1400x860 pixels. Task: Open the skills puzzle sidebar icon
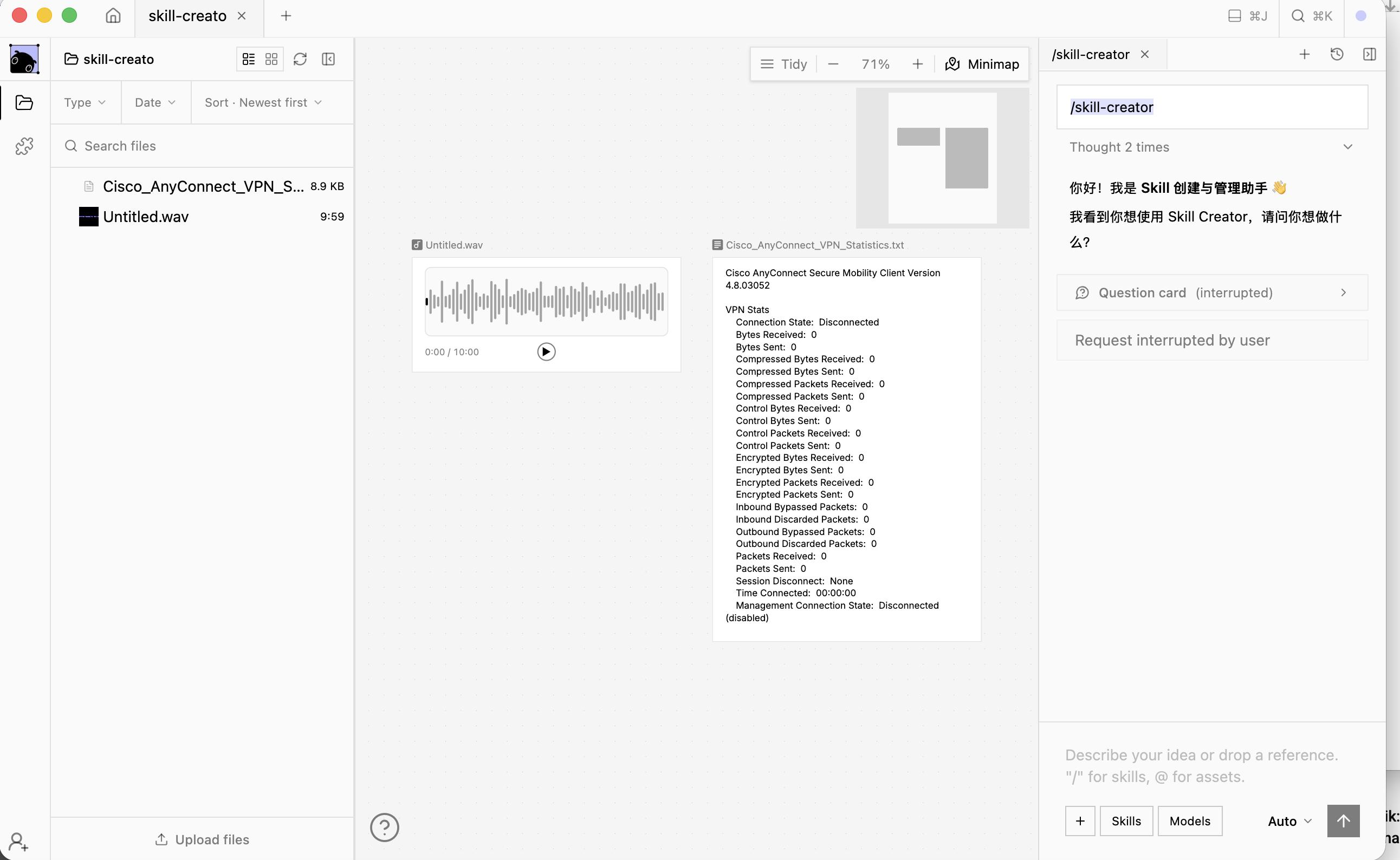pyautogui.click(x=24, y=146)
